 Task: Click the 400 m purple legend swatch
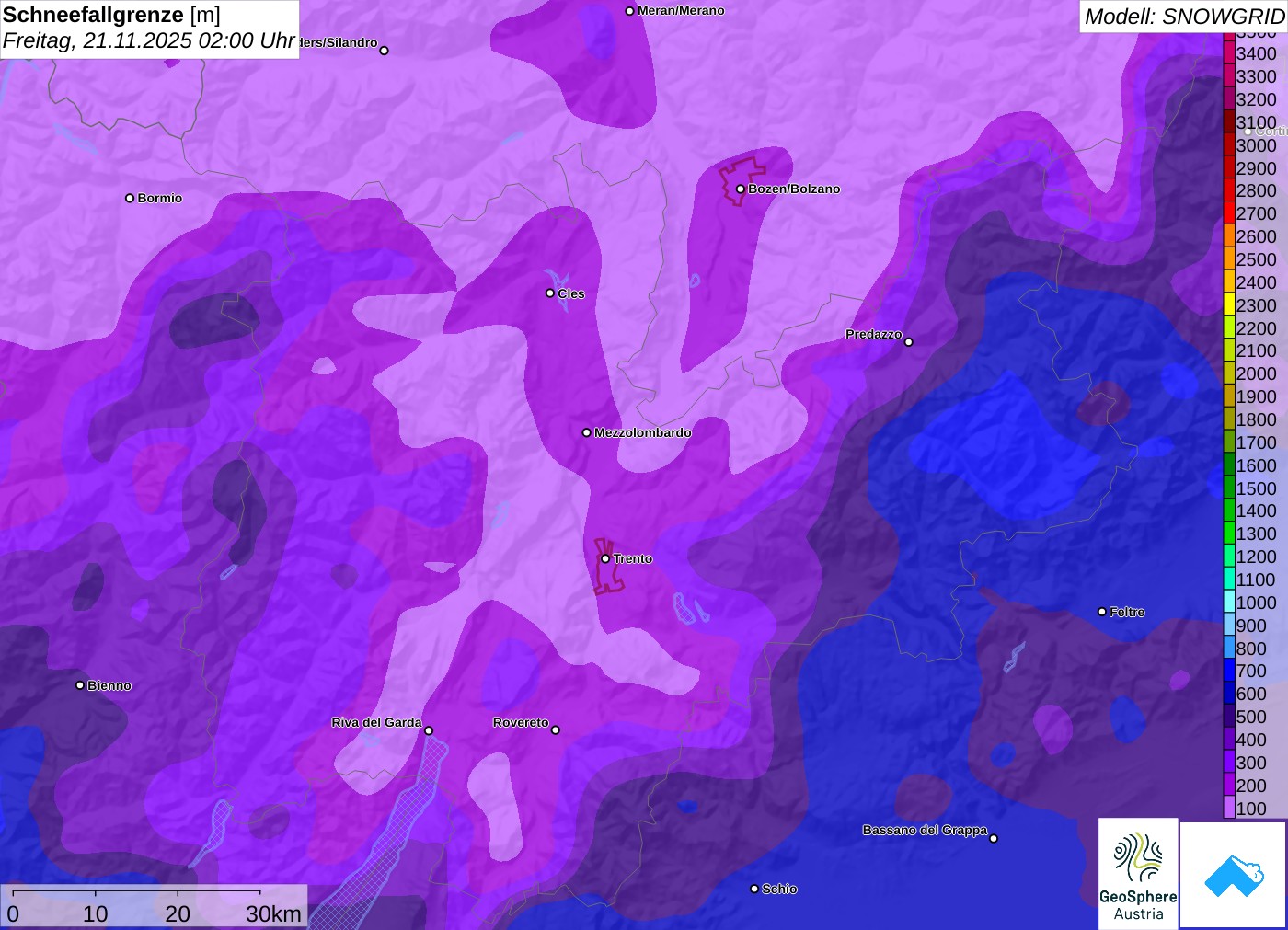pyautogui.click(x=1229, y=740)
